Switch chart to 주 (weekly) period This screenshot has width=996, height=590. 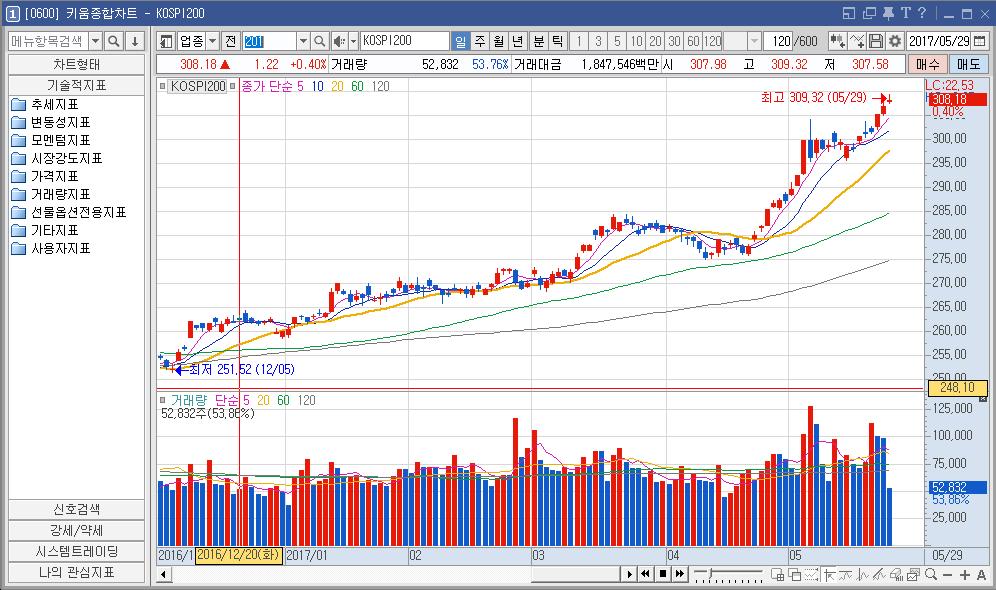click(x=479, y=41)
